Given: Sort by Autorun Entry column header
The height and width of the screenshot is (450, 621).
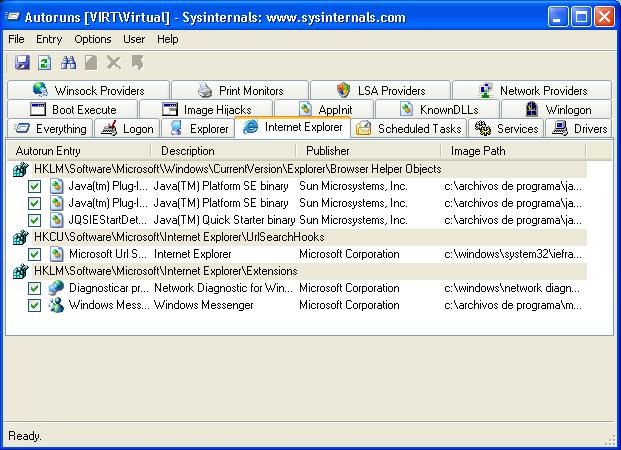Looking at the screenshot, I should tap(78, 151).
